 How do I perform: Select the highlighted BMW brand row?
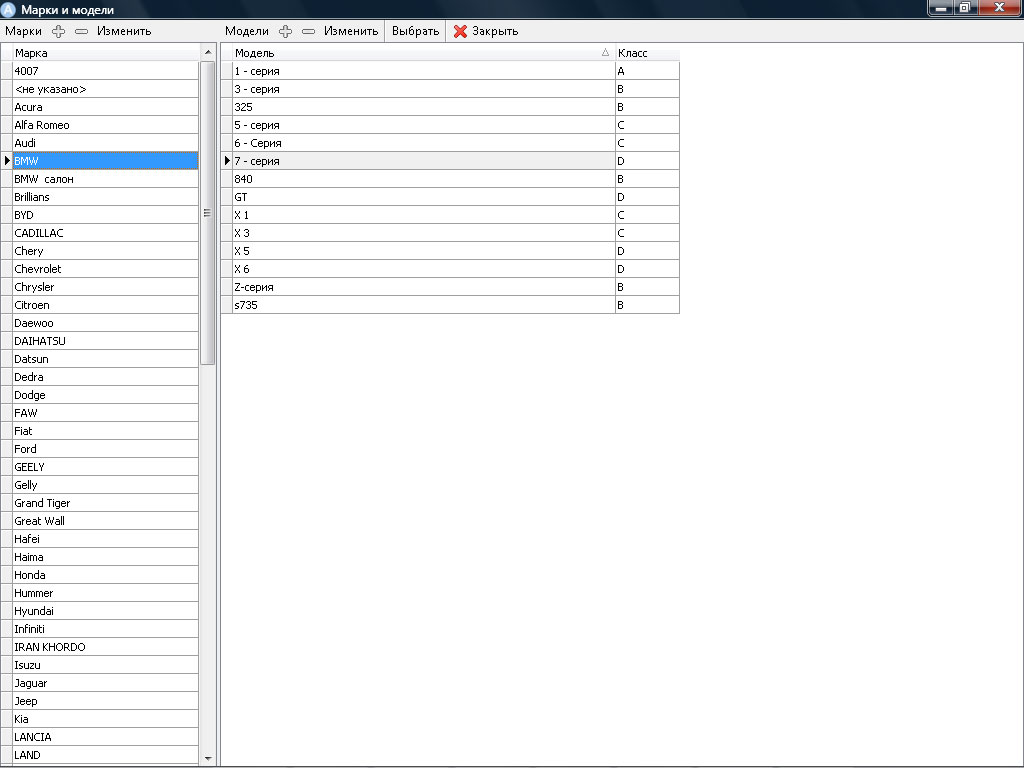pos(105,161)
